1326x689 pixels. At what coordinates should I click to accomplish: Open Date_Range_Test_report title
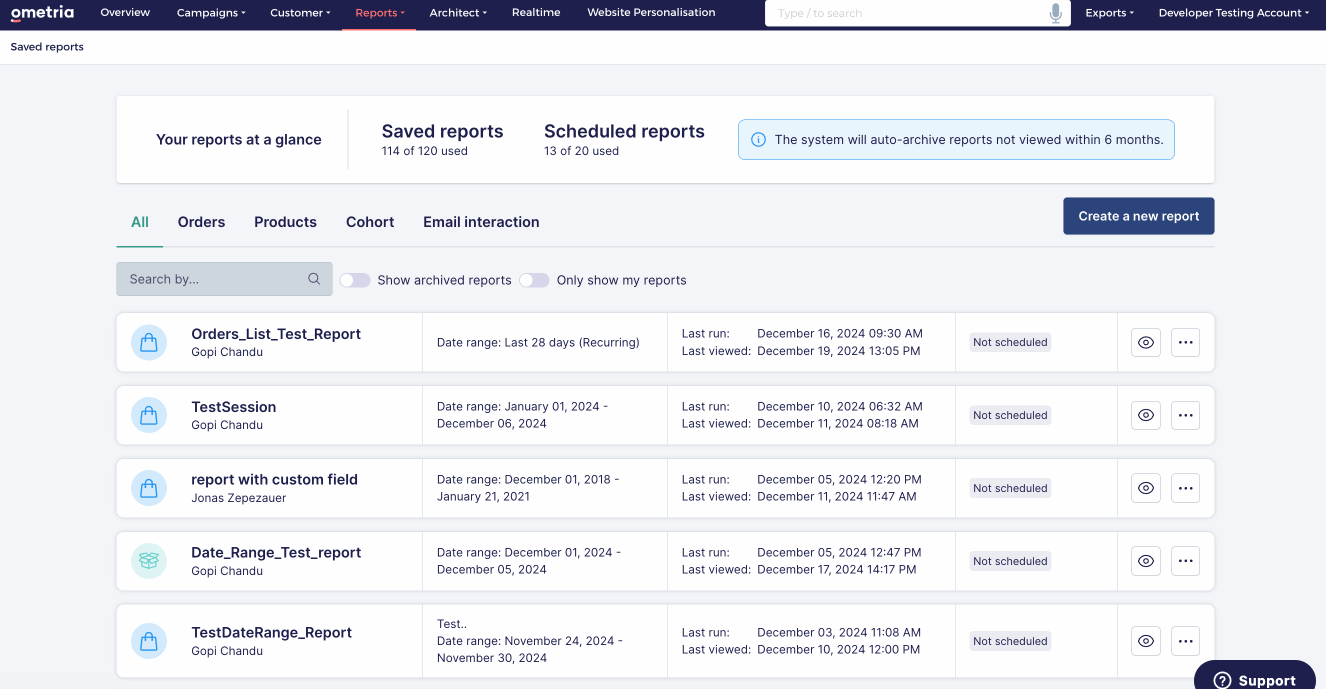276,553
